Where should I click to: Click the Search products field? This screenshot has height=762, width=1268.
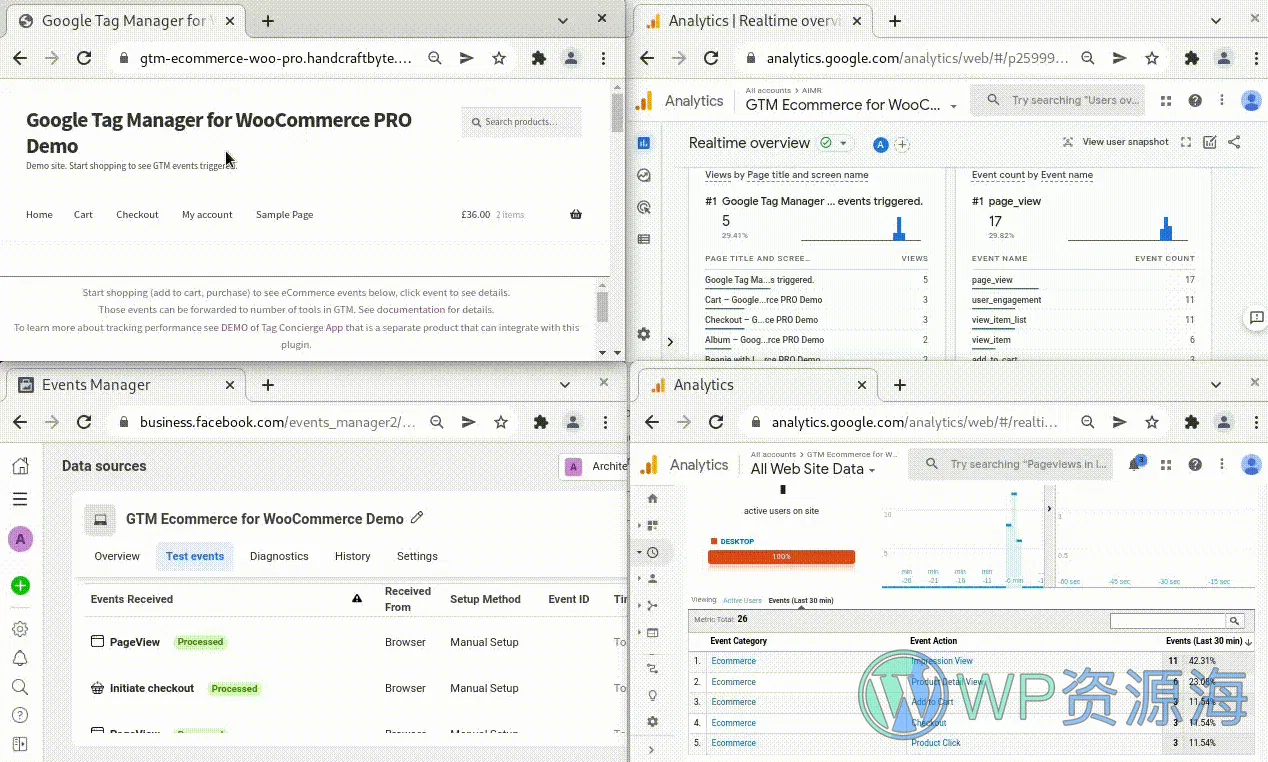[x=522, y=122]
